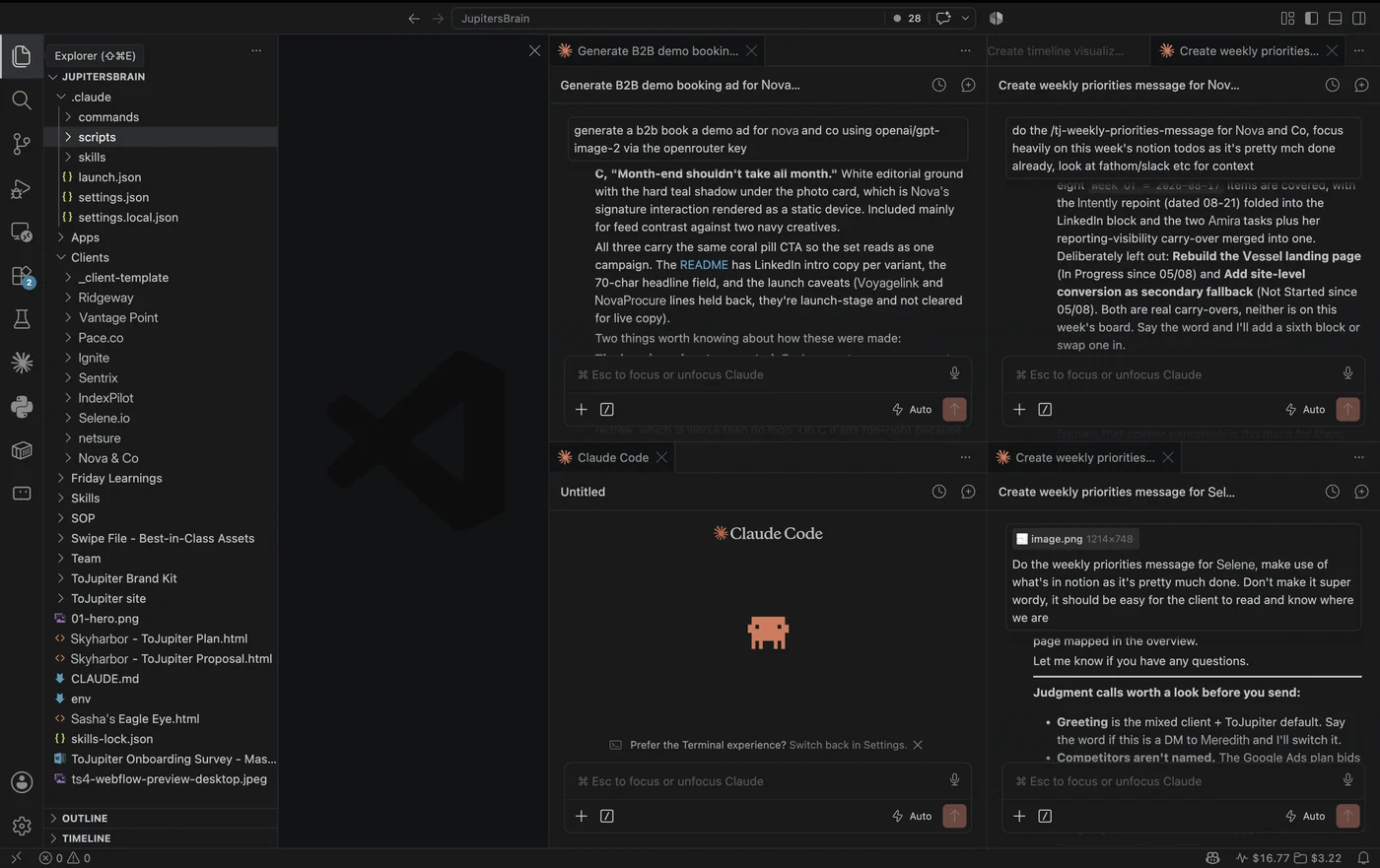Switch to lower Create weekly priorities tab
Viewport: 1380px width, 868px height.
(1084, 457)
